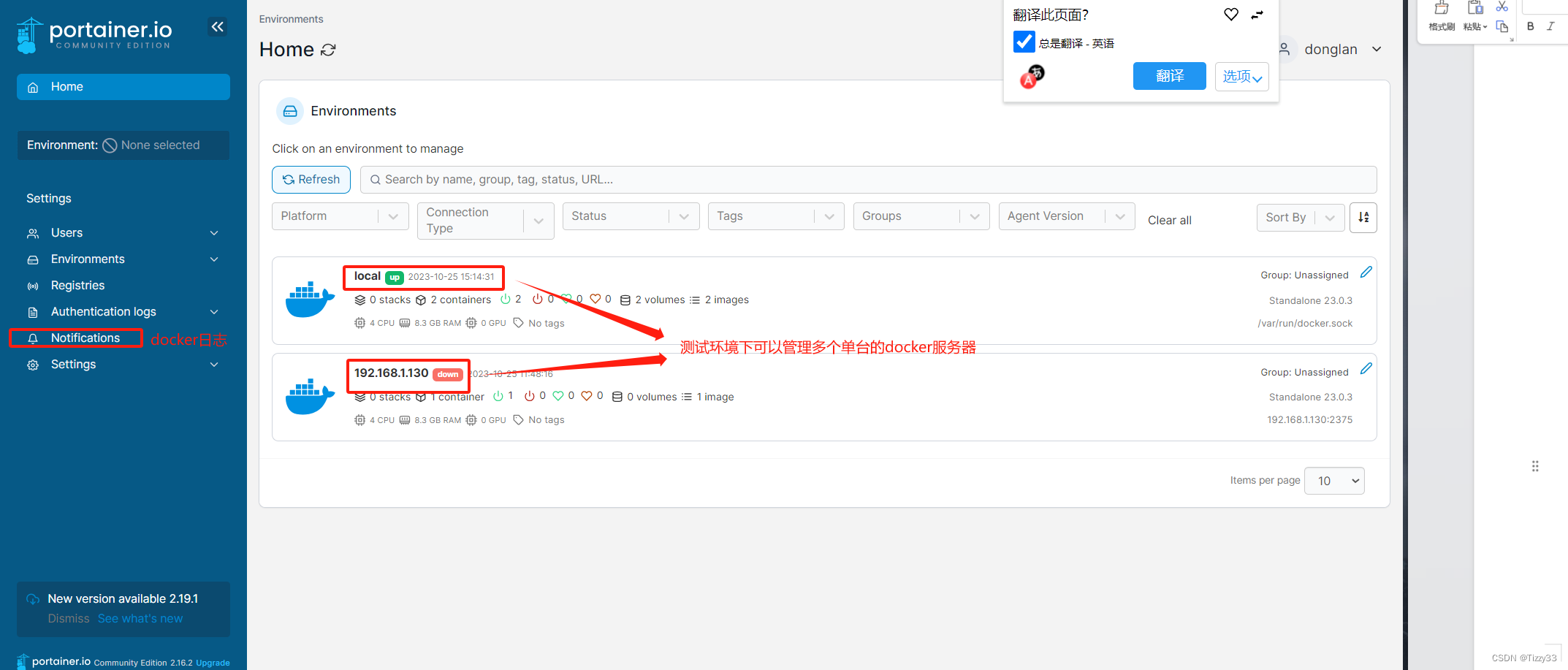Click the Environments breadcrumb above Home
The width and height of the screenshot is (1568, 670).
click(291, 19)
